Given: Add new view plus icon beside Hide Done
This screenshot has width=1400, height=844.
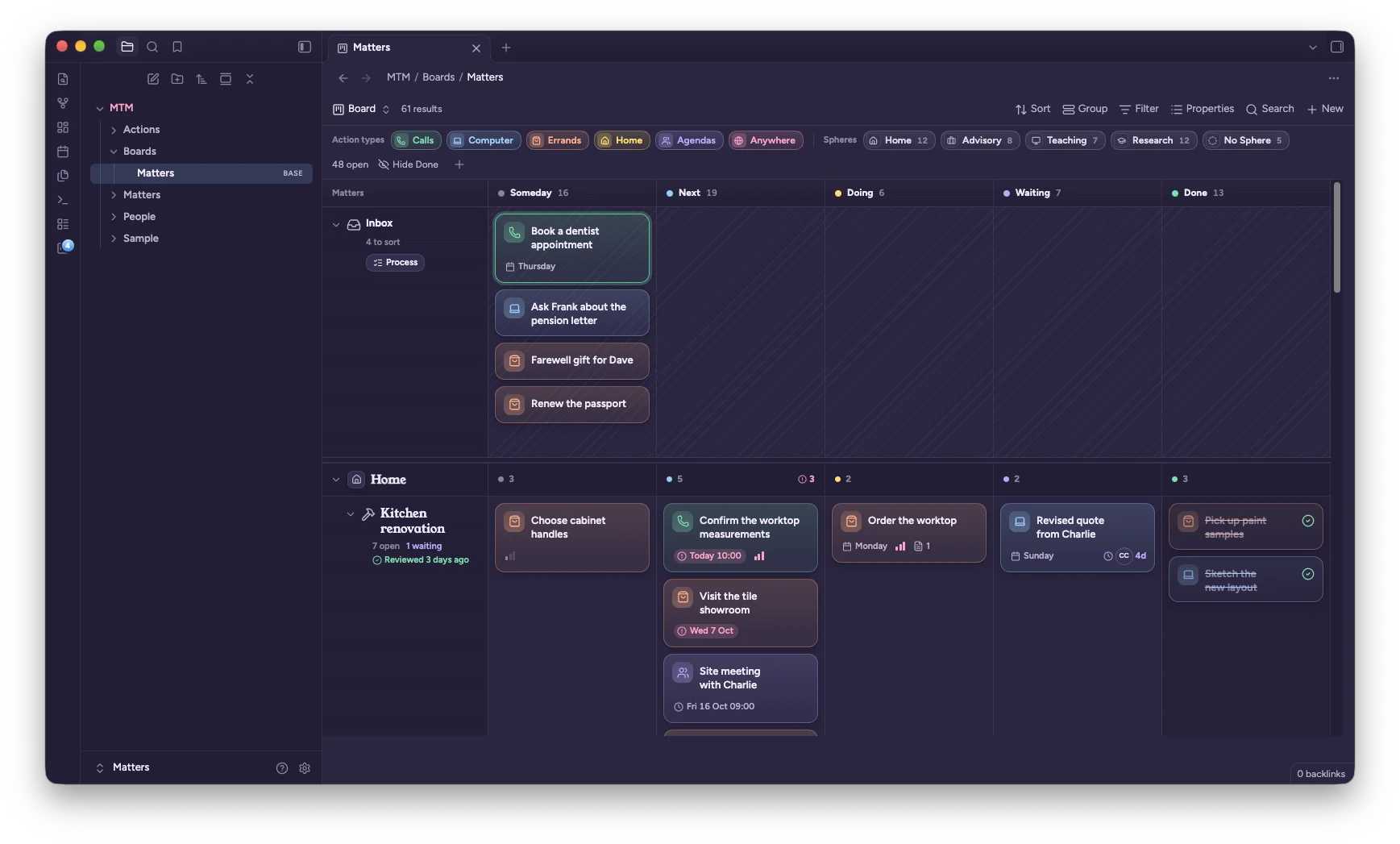Looking at the screenshot, I should [459, 164].
